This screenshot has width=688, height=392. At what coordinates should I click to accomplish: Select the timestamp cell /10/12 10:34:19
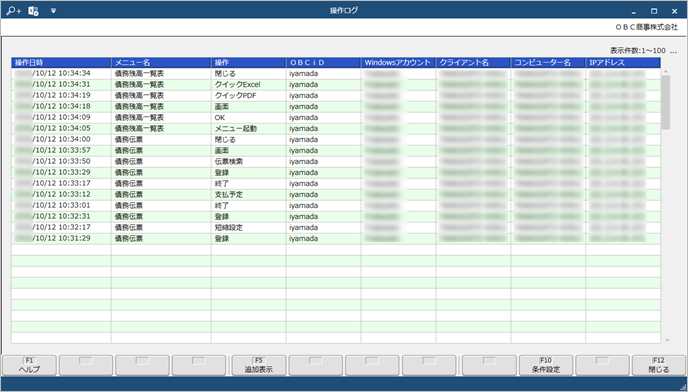pyautogui.click(x=61, y=96)
